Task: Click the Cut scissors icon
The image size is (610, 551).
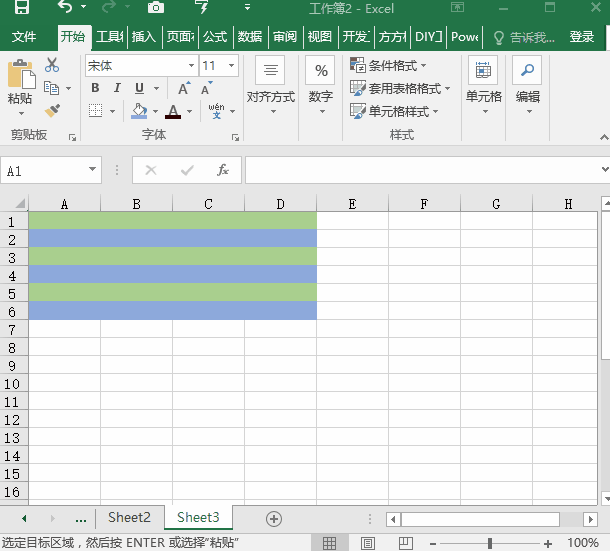Action: 52,65
